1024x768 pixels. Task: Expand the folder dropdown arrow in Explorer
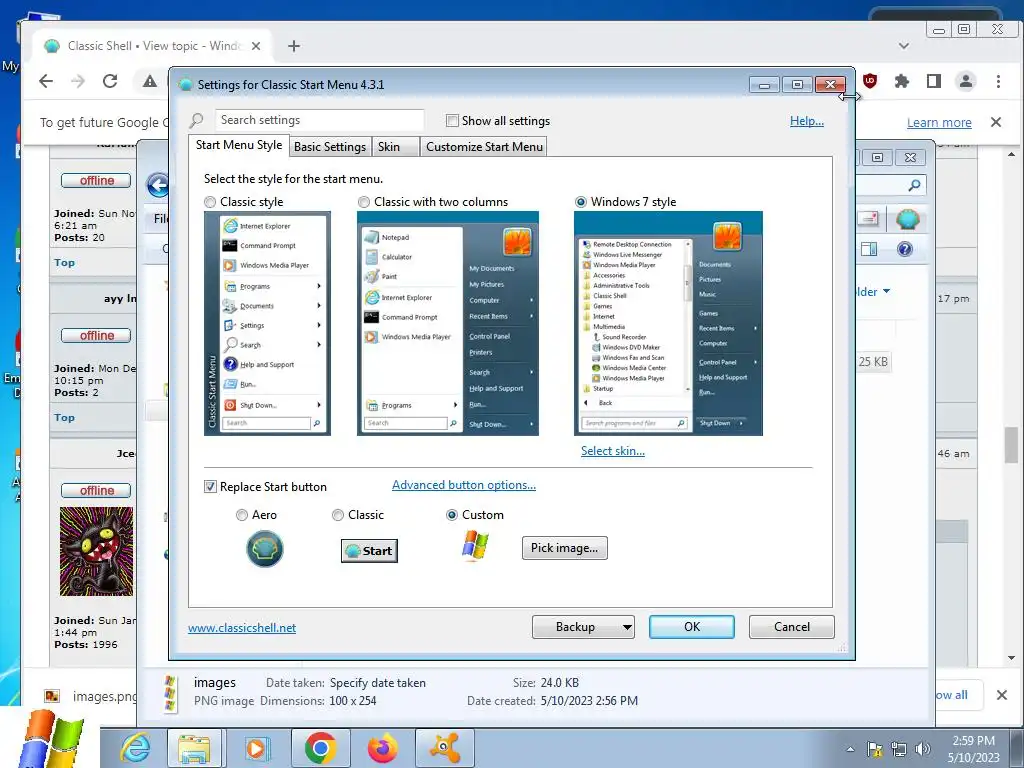[886, 291]
